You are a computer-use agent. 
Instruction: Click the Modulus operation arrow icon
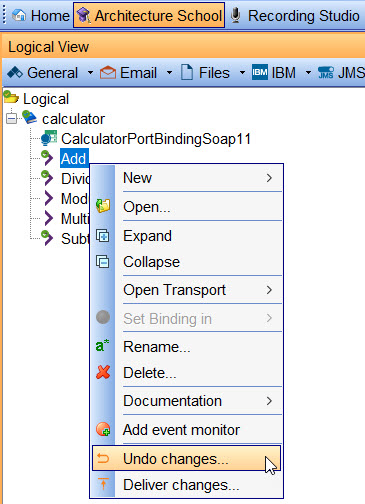pos(48,198)
